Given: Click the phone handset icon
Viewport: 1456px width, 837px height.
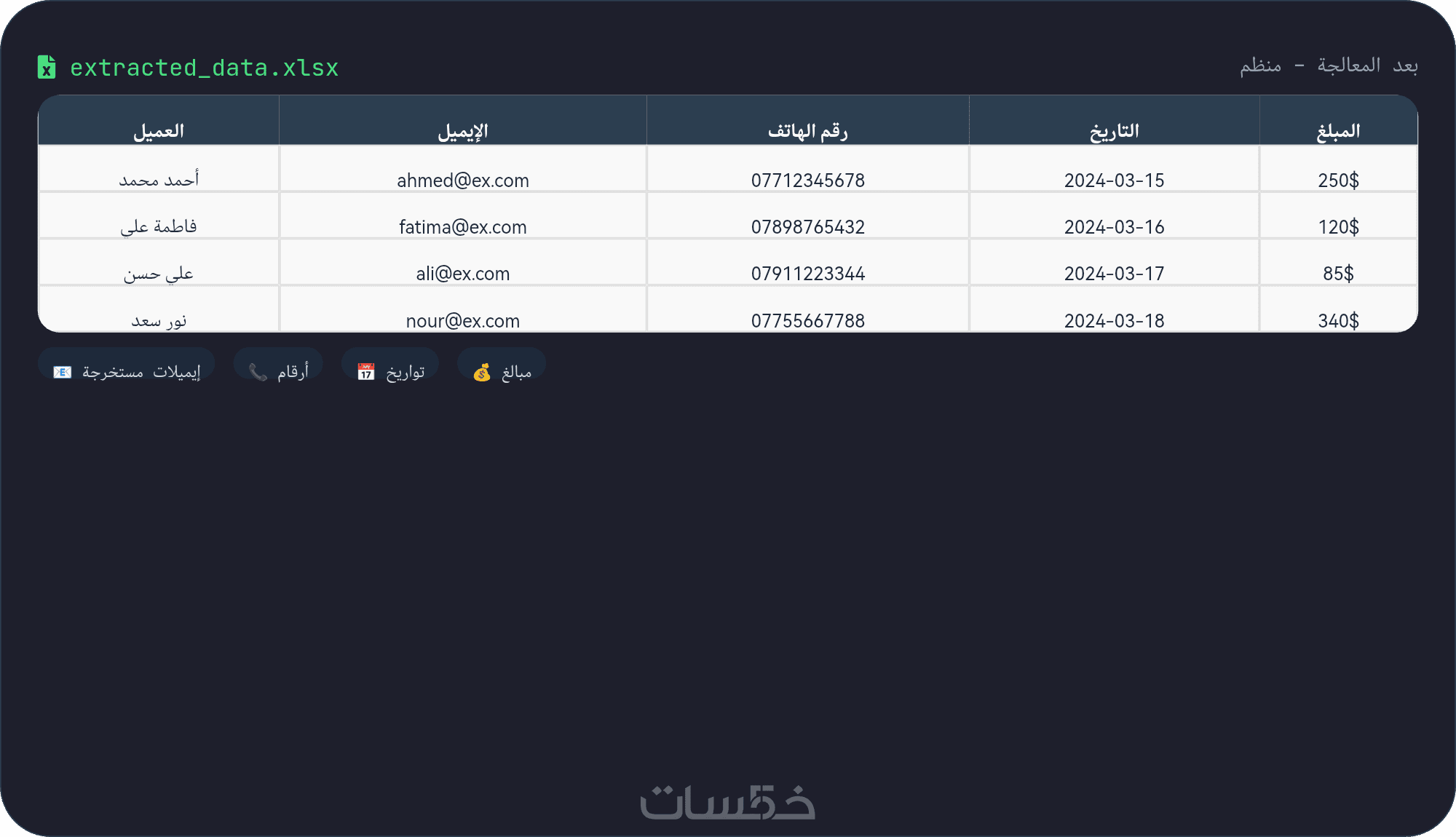Looking at the screenshot, I should [258, 372].
